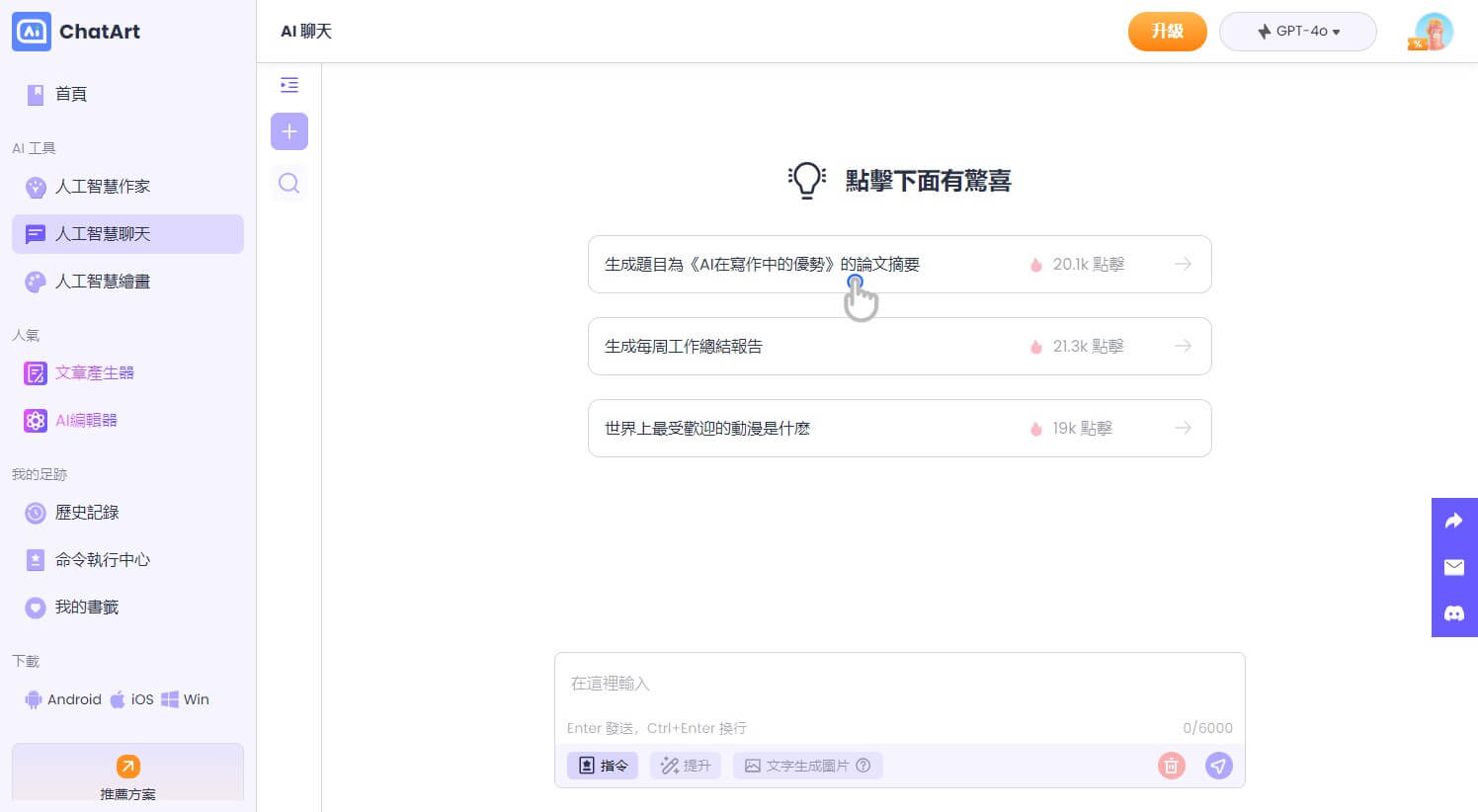Start a new chat with plus button
1478x812 pixels.
[289, 131]
